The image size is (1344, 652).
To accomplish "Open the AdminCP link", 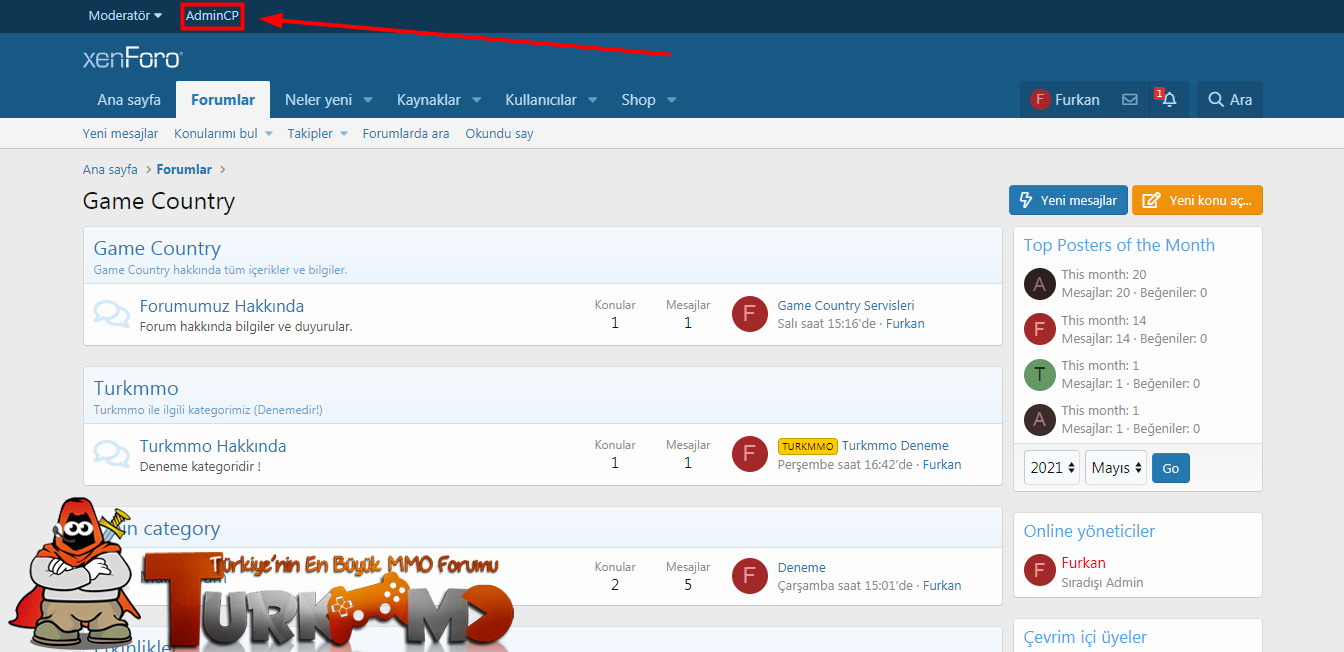I will [212, 16].
